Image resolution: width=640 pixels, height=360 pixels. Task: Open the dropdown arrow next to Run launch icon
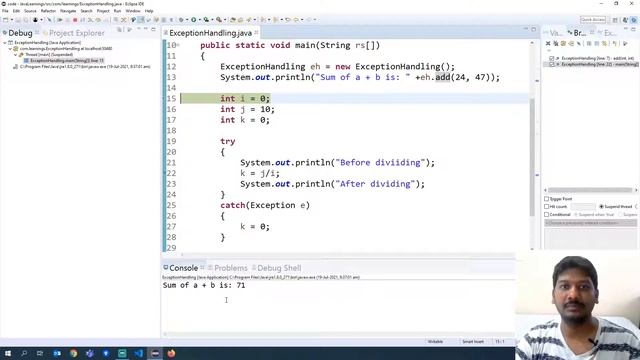[x=200, y=20]
